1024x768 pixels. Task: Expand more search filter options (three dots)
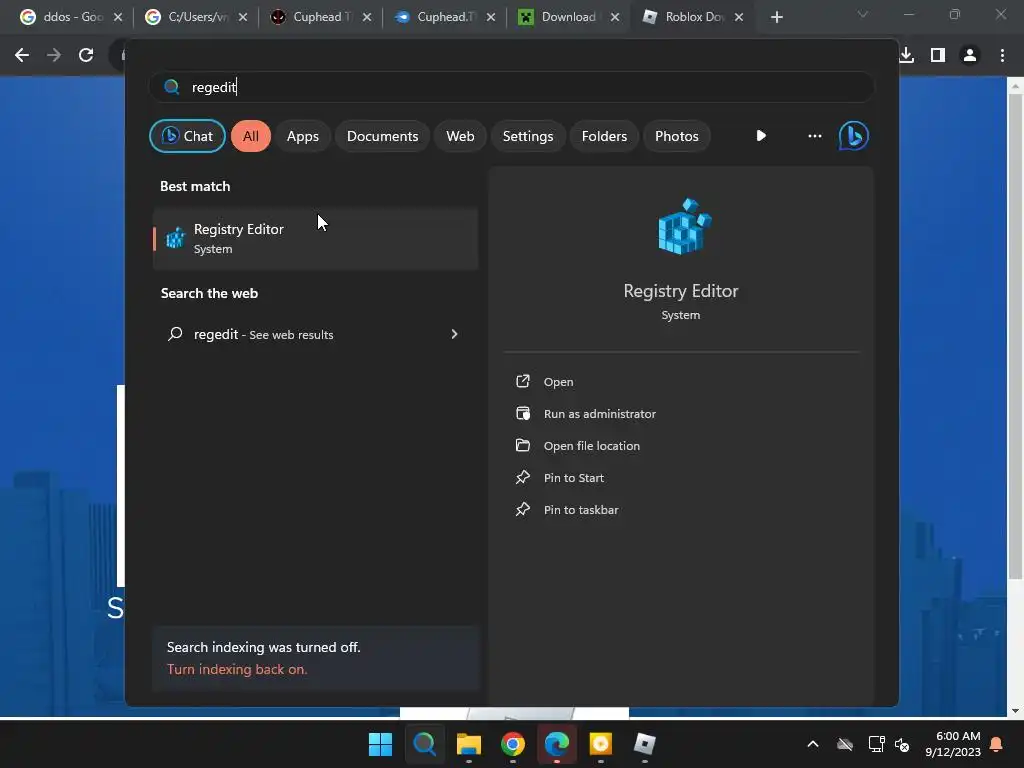(x=814, y=136)
